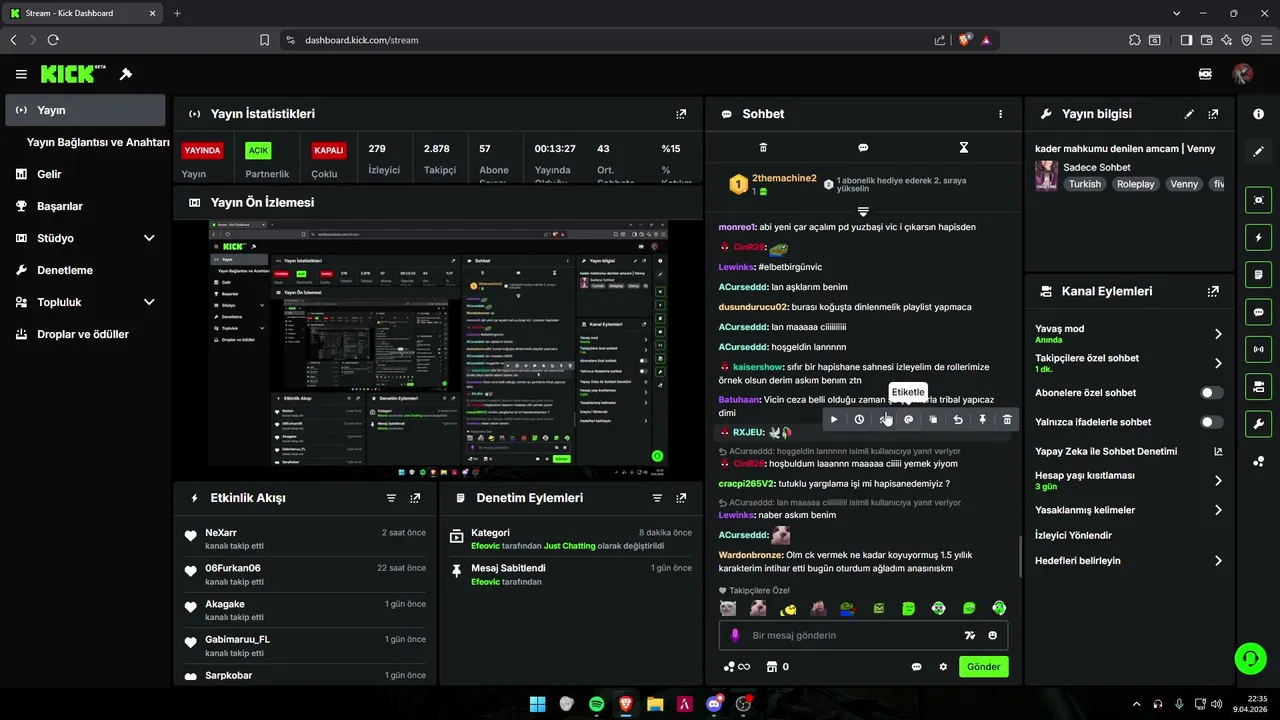This screenshot has height=720, width=1280.
Task: Expand the Topluluk sidebar section
Action: pyautogui.click(x=149, y=302)
